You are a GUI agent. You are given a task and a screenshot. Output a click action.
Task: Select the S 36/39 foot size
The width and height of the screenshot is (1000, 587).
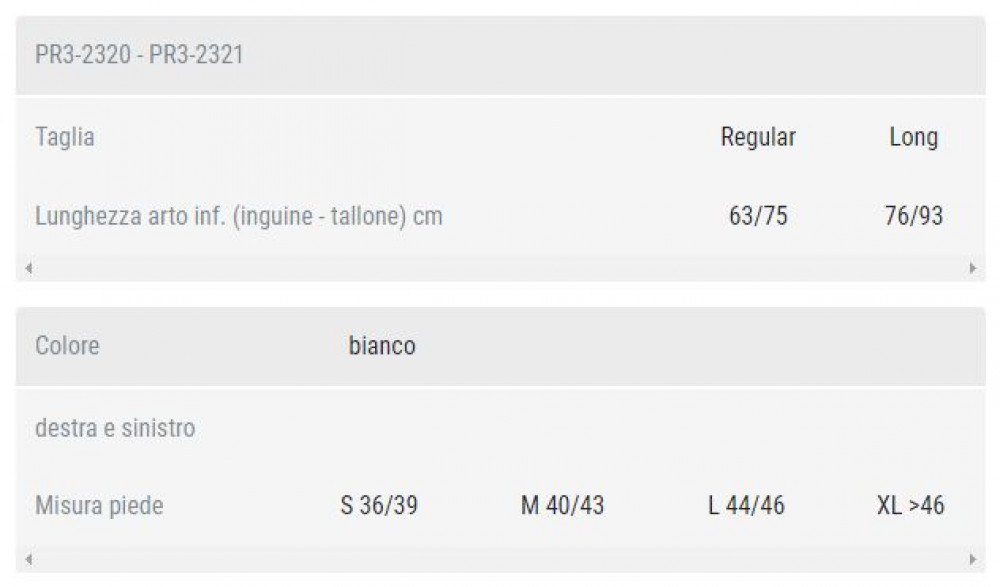click(x=379, y=506)
